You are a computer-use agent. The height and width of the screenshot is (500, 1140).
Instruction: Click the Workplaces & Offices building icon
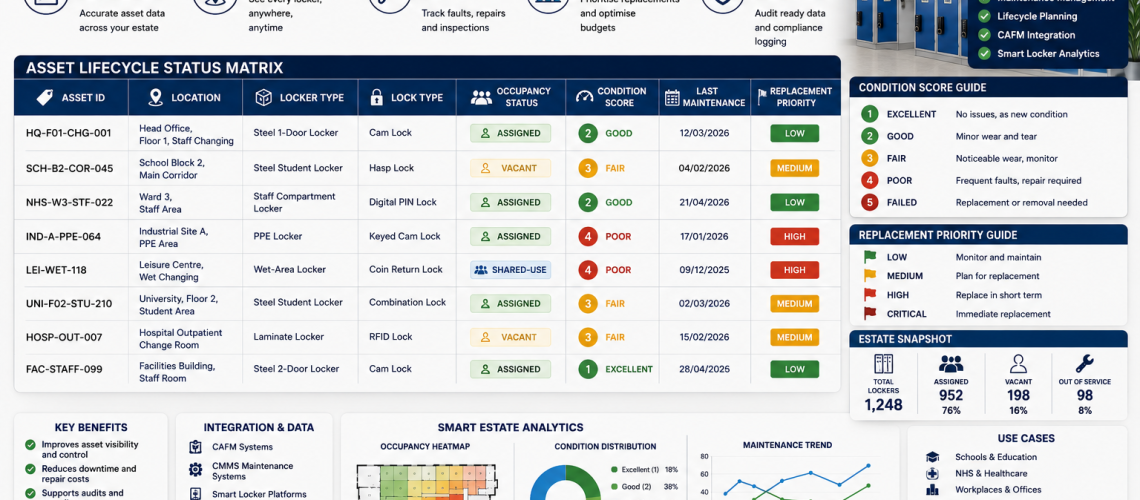[932, 491]
